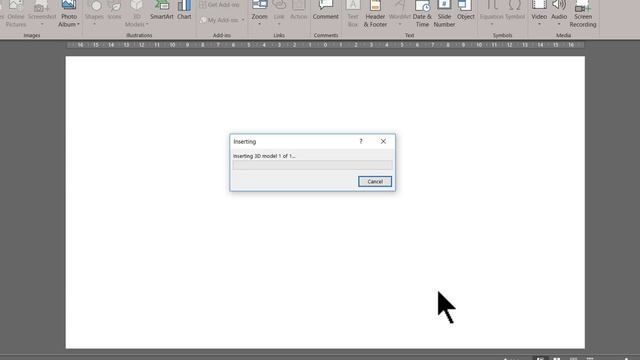The width and height of the screenshot is (640, 360).
Task: Insert a SmartArt graphic
Action: (x=162, y=11)
